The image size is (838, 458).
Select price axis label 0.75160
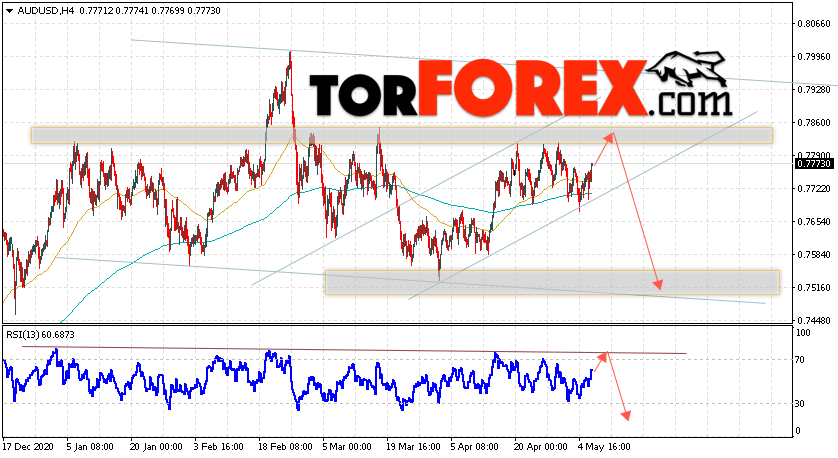pos(814,288)
